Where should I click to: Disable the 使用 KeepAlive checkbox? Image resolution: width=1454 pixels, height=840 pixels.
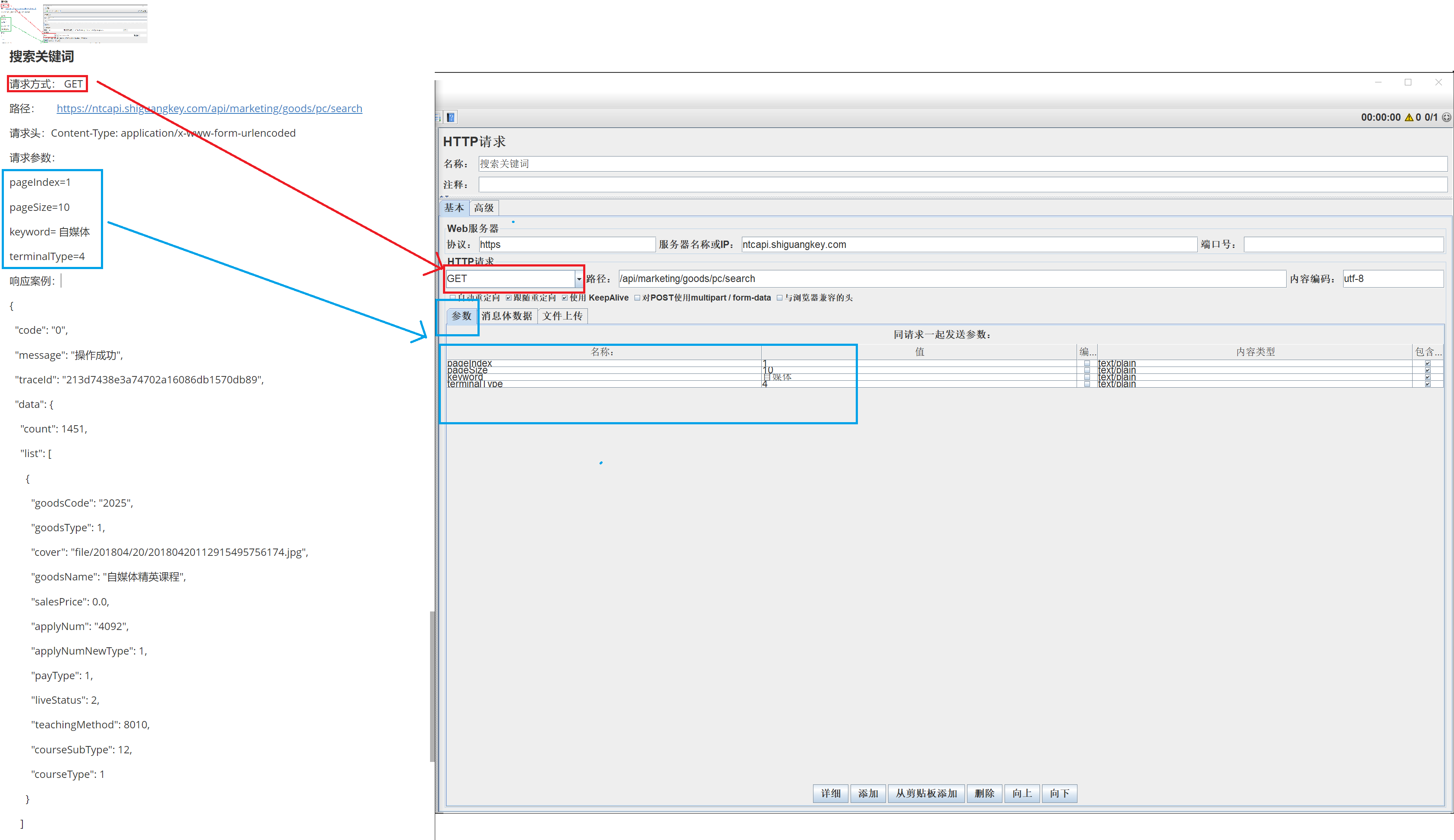[x=565, y=298]
